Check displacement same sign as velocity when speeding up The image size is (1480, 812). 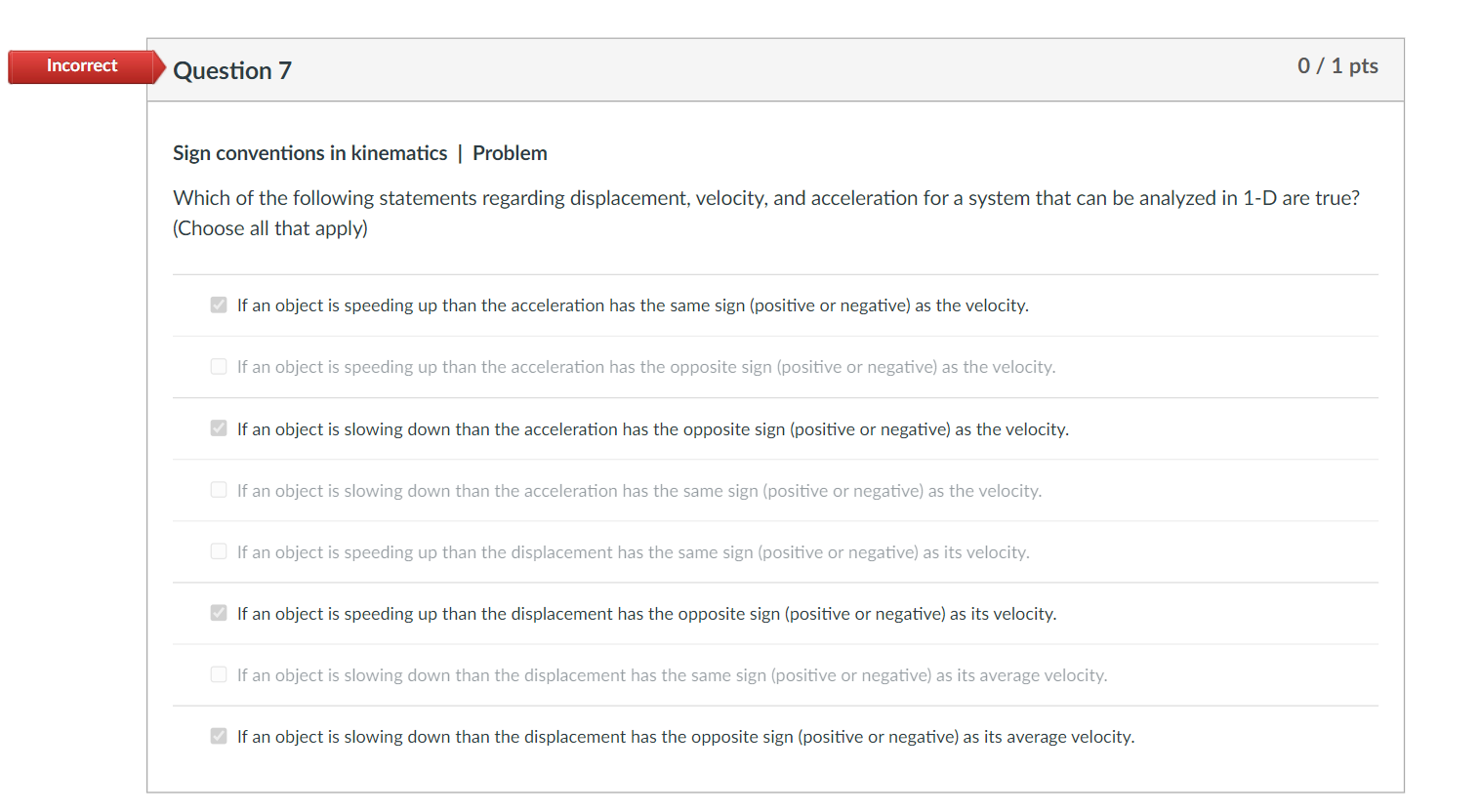tap(219, 551)
